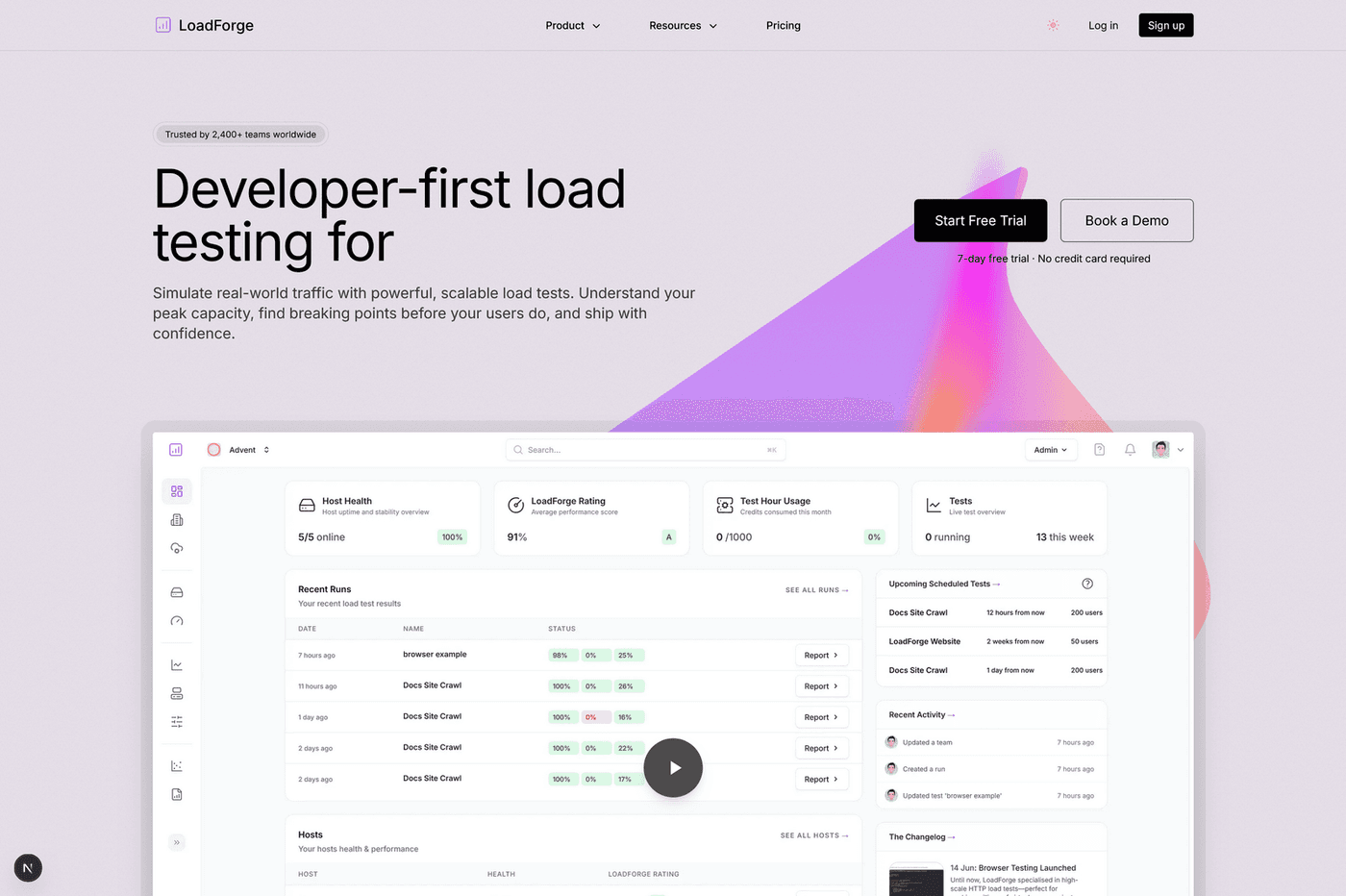Expand the user avatar dropdown chevron
This screenshot has height=896, width=1346.
[x=1181, y=449]
